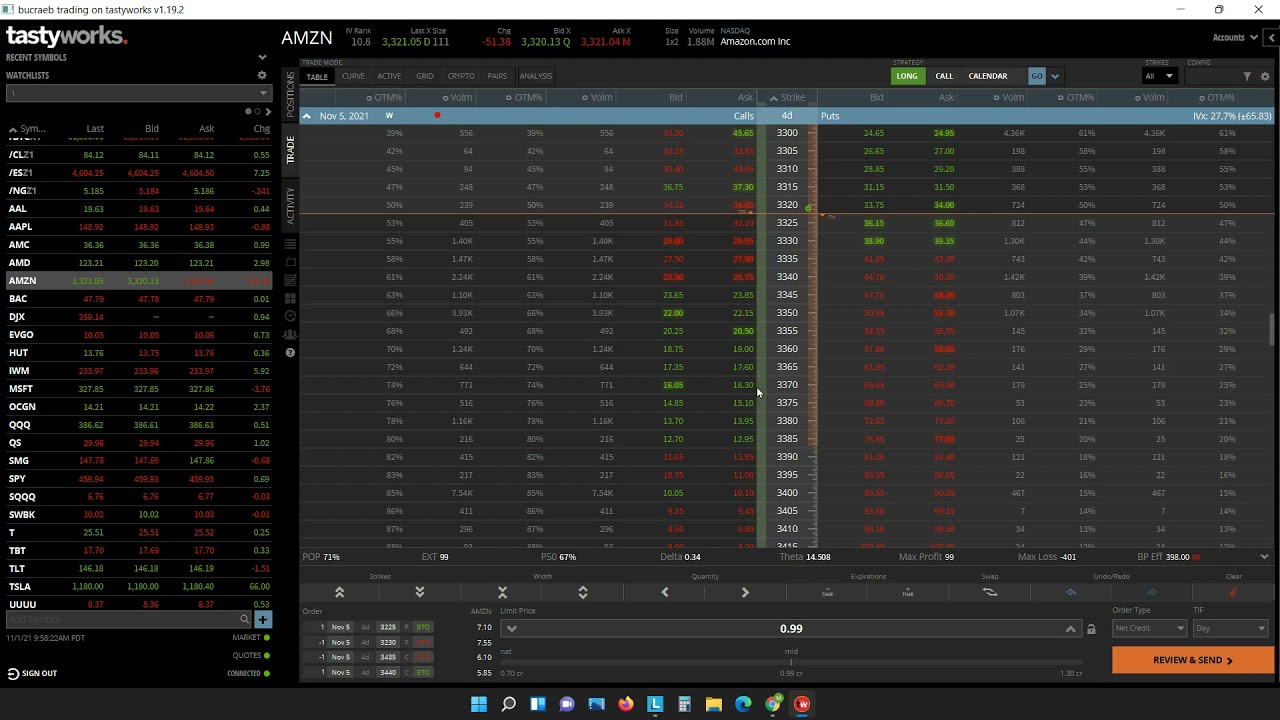Open Strikes All dropdown
The height and width of the screenshot is (720, 1280).
(x=1159, y=76)
